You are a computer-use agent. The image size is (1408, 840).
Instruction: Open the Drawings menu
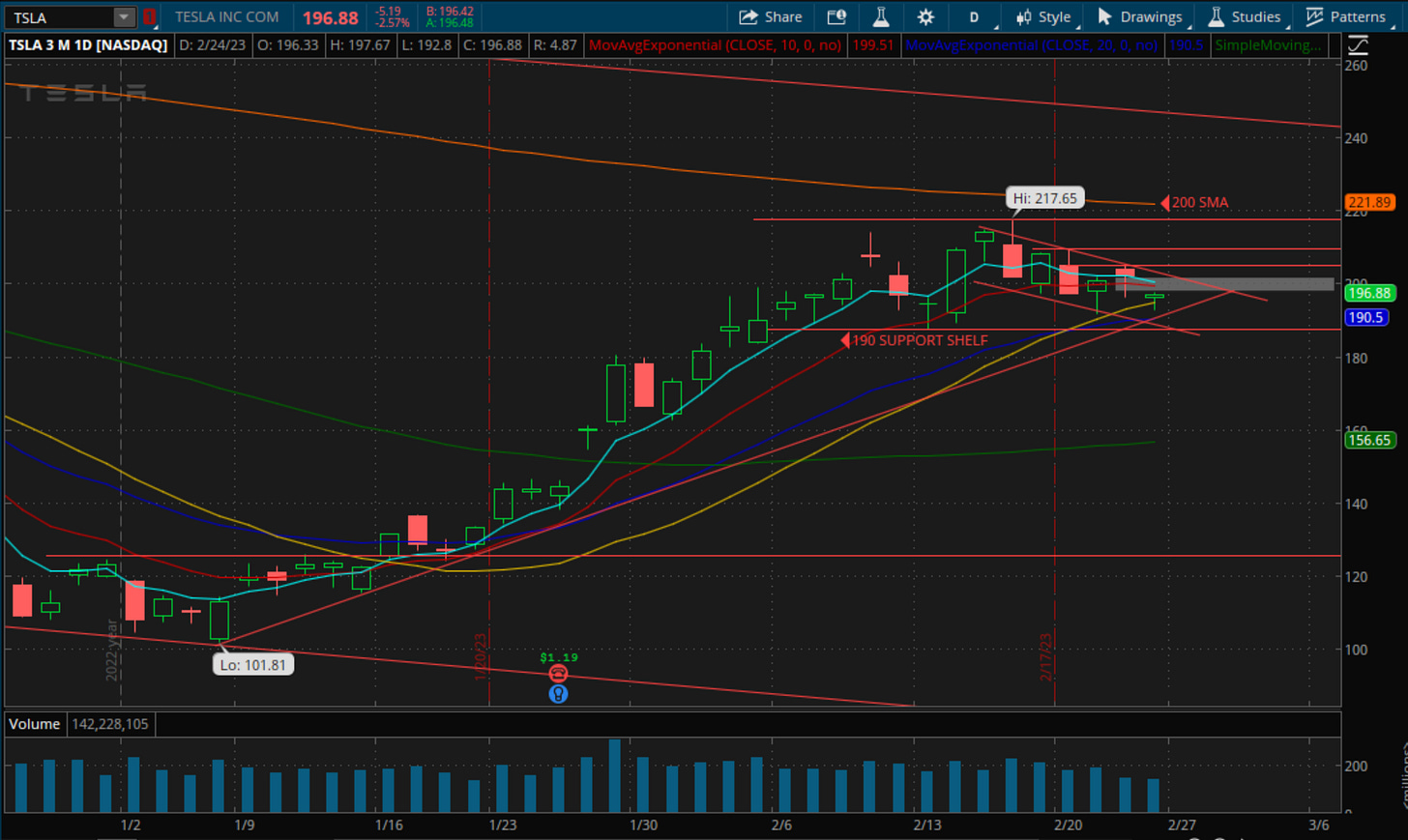(1140, 17)
